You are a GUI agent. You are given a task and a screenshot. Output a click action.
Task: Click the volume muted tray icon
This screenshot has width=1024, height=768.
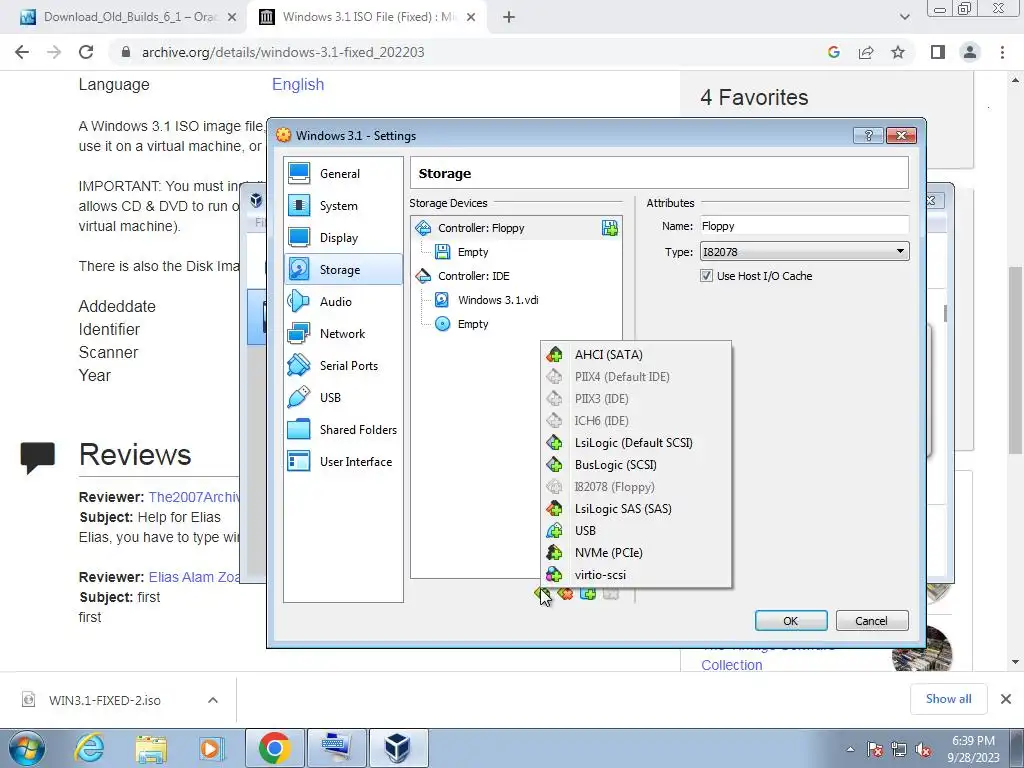pyautogui.click(x=923, y=750)
